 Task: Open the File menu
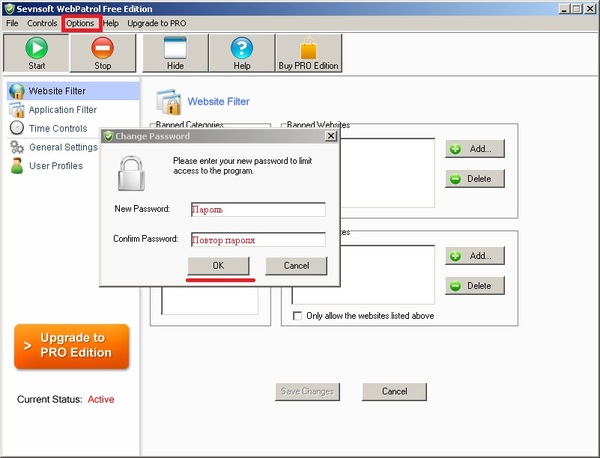coord(12,22)
